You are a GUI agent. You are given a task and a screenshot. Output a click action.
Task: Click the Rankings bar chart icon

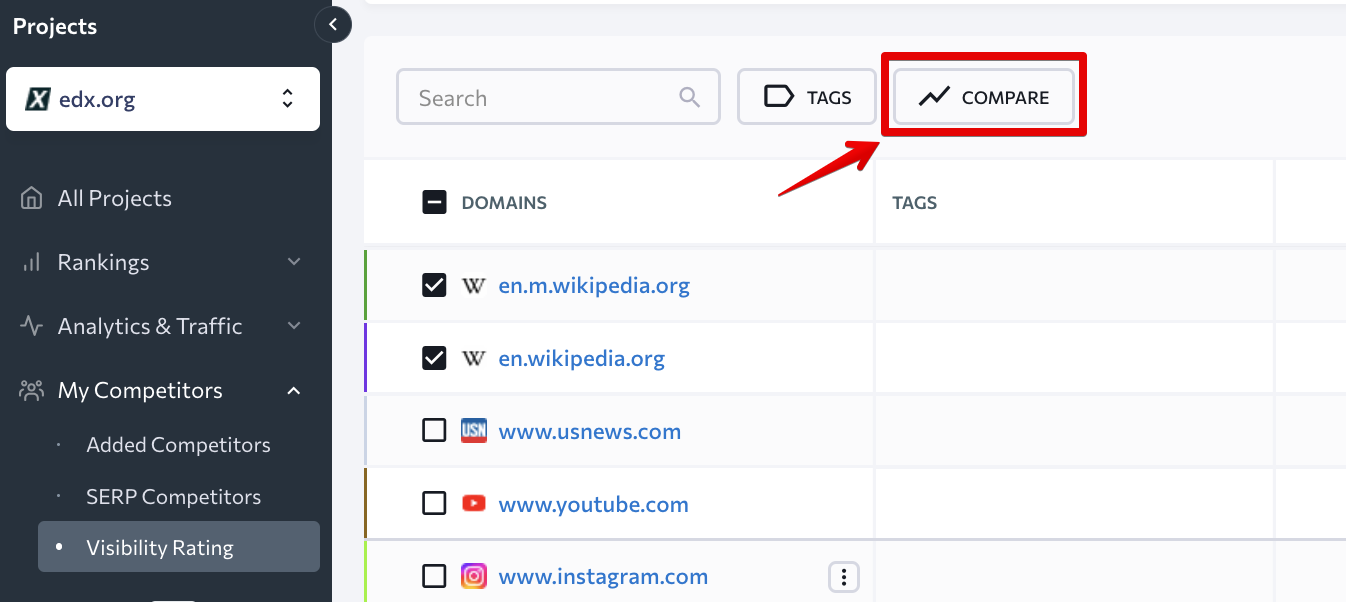click(31, 262)
